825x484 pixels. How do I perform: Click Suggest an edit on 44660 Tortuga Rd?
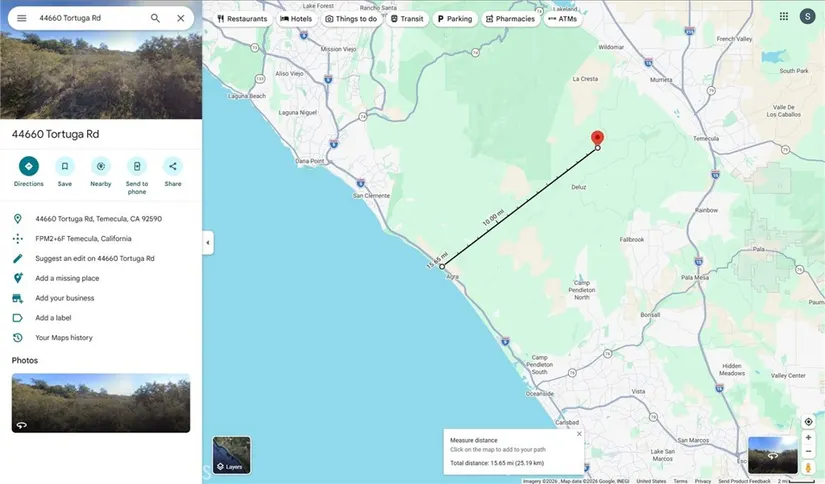point(95,258)
